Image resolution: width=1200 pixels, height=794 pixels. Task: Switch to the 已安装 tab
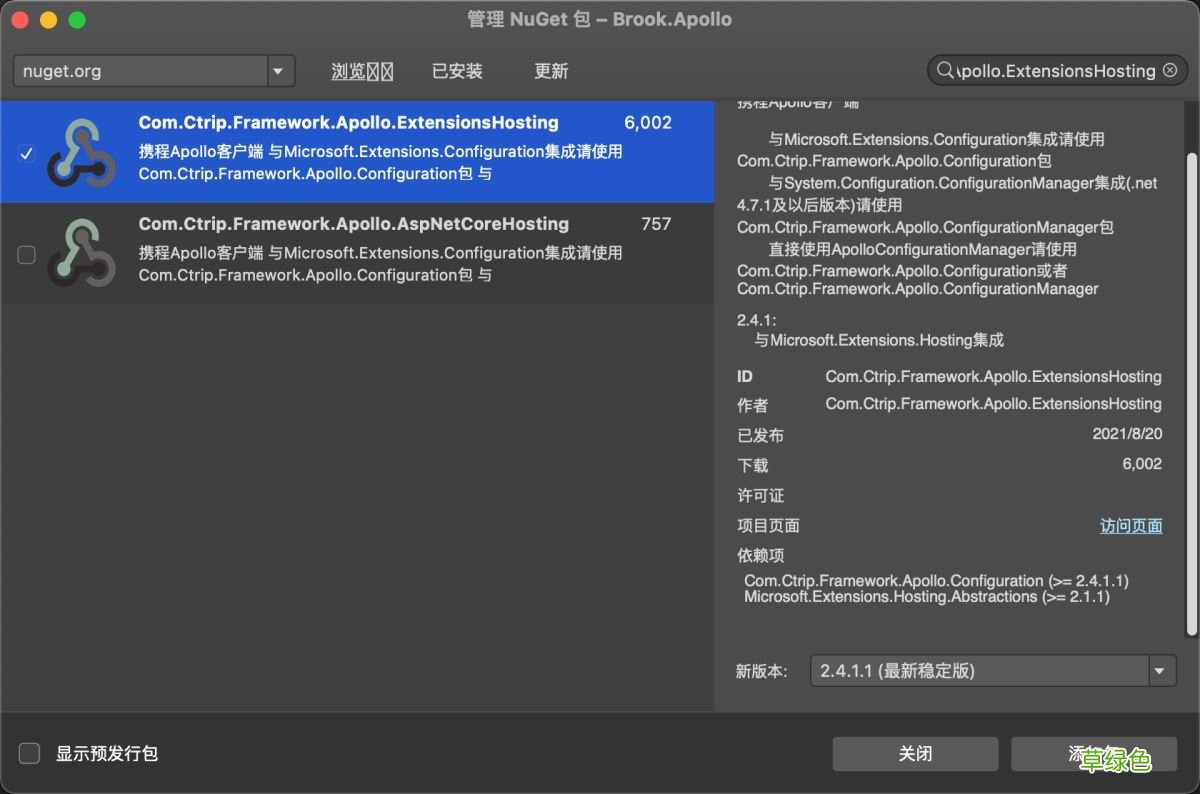click(x=457, y=70)
